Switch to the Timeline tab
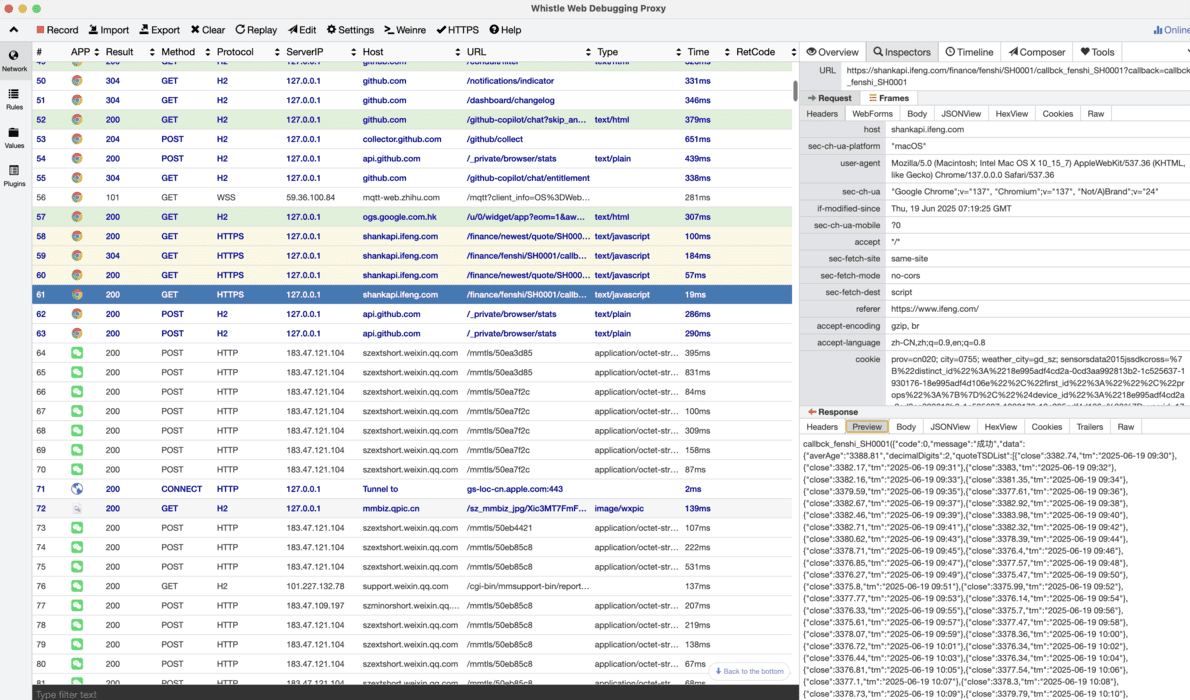This screenshot has height=700, width=1190. coord(969,52)
